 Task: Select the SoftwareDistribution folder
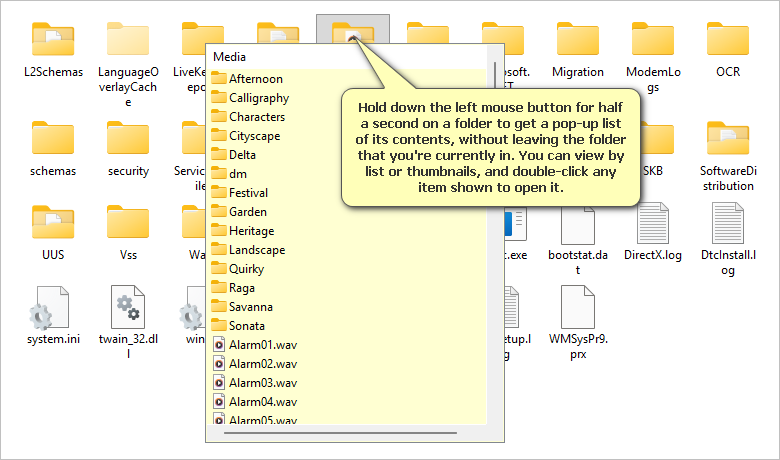click(x=727, y=140)
